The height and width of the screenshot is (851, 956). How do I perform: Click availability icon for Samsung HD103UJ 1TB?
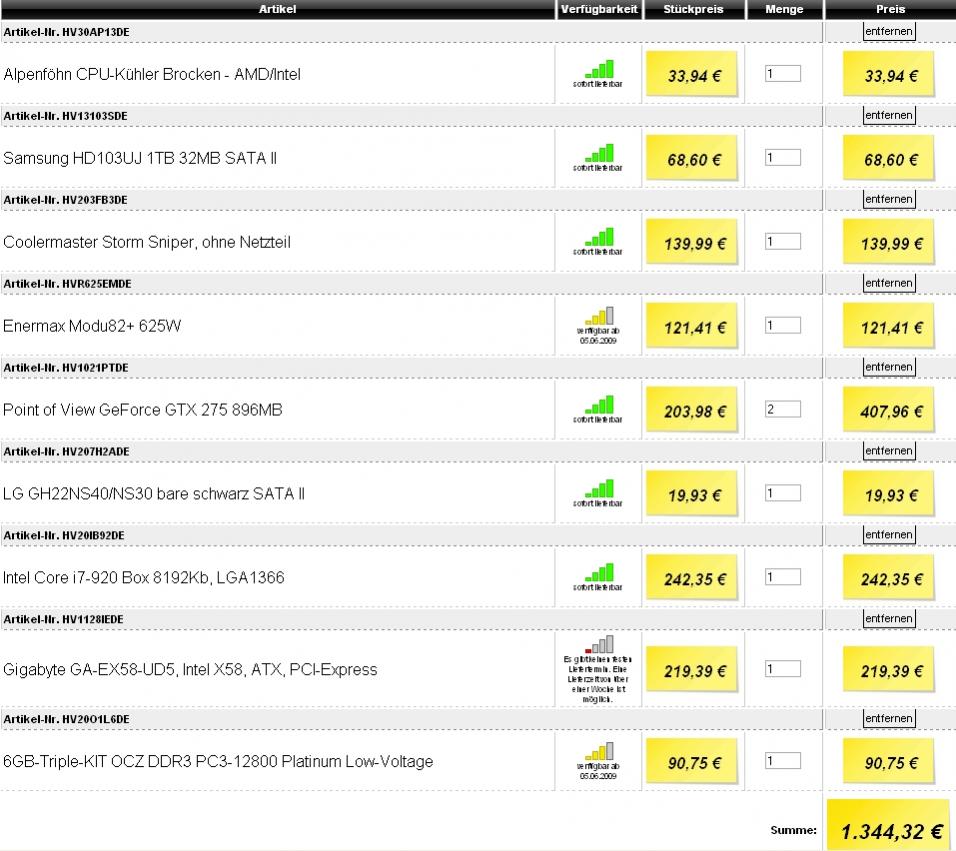[599, 153]
